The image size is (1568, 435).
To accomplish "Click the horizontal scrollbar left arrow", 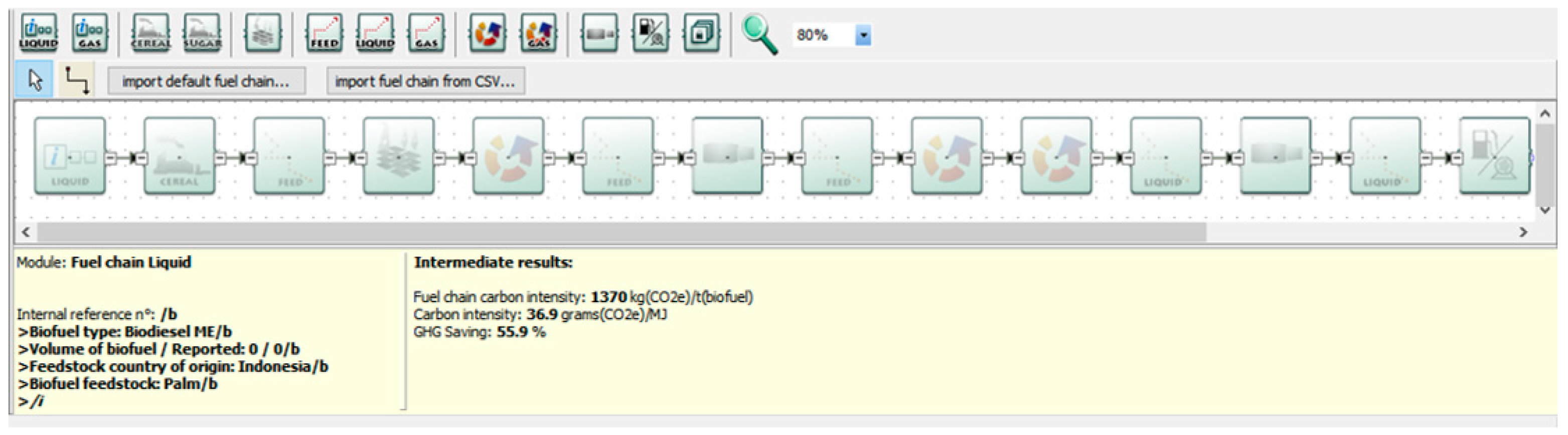I will click(26, 232).
